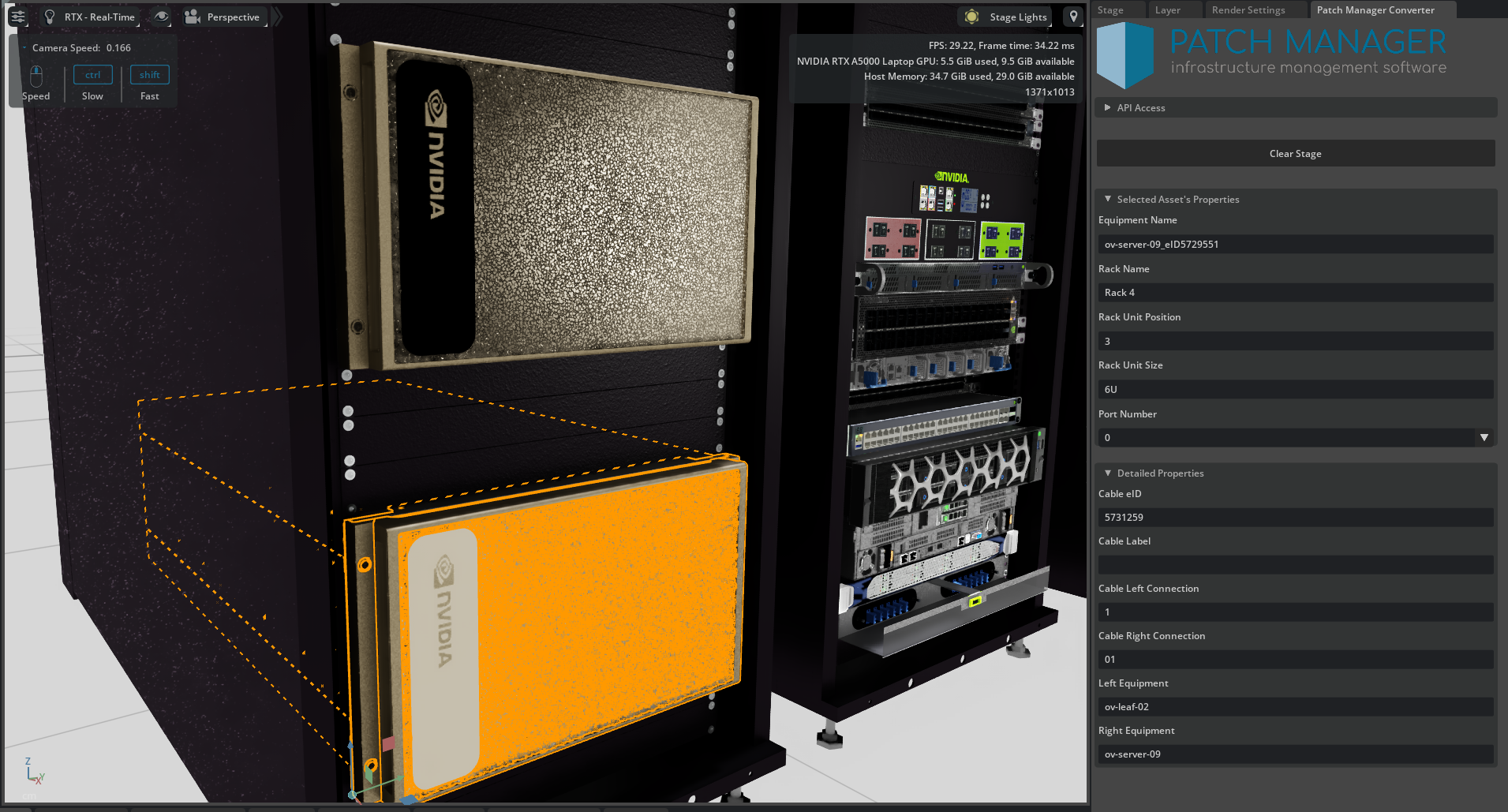This screenshot has width=1508, height=812.
Task: Switch to the Layer tab
Action: pos(1168,10)
